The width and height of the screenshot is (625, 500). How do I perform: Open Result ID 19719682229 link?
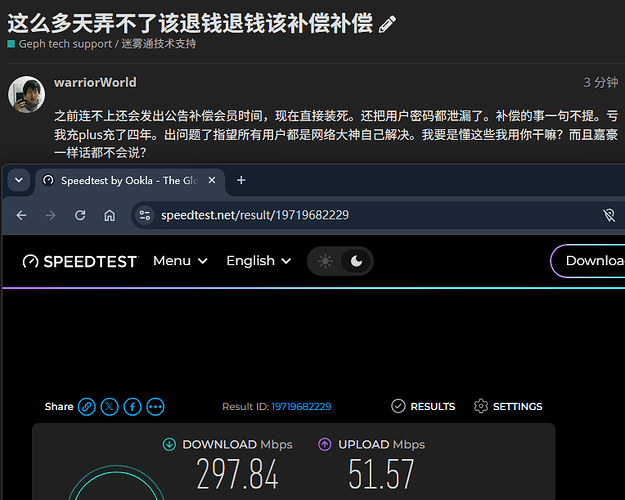301,407
